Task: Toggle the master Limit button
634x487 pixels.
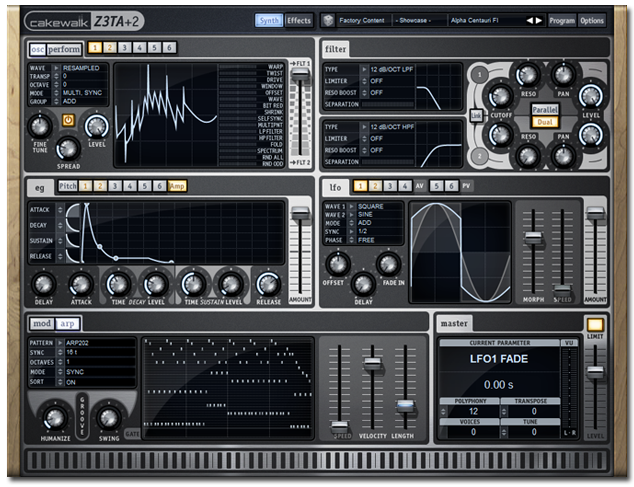Action: click(x=595, y=325)
